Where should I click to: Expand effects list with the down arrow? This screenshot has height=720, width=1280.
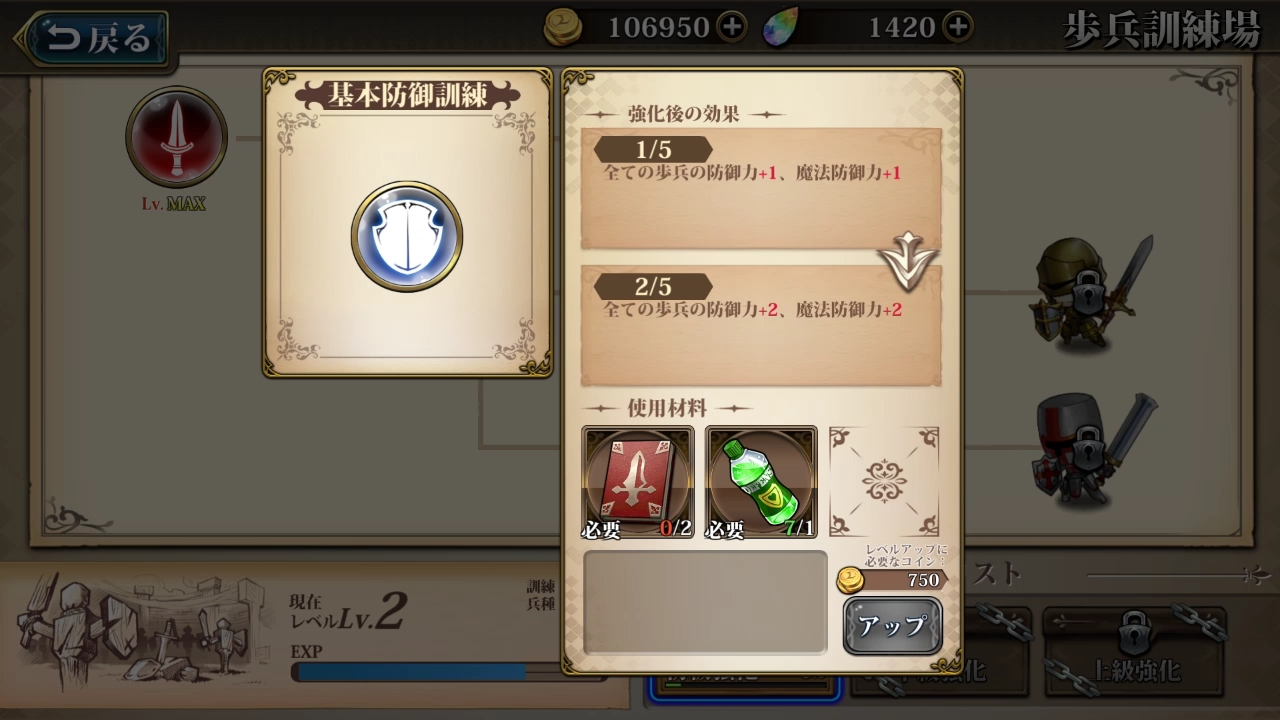(908, 259)
